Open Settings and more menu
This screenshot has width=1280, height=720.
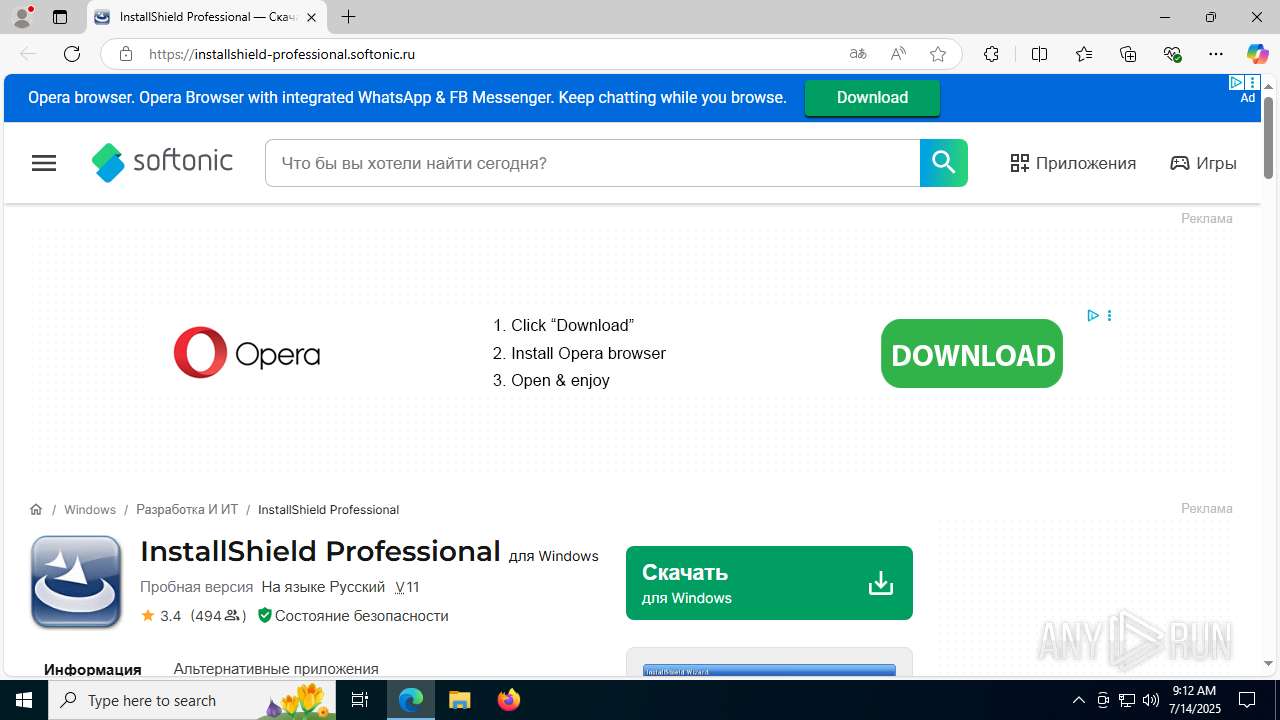click(x=1216, y=54)
